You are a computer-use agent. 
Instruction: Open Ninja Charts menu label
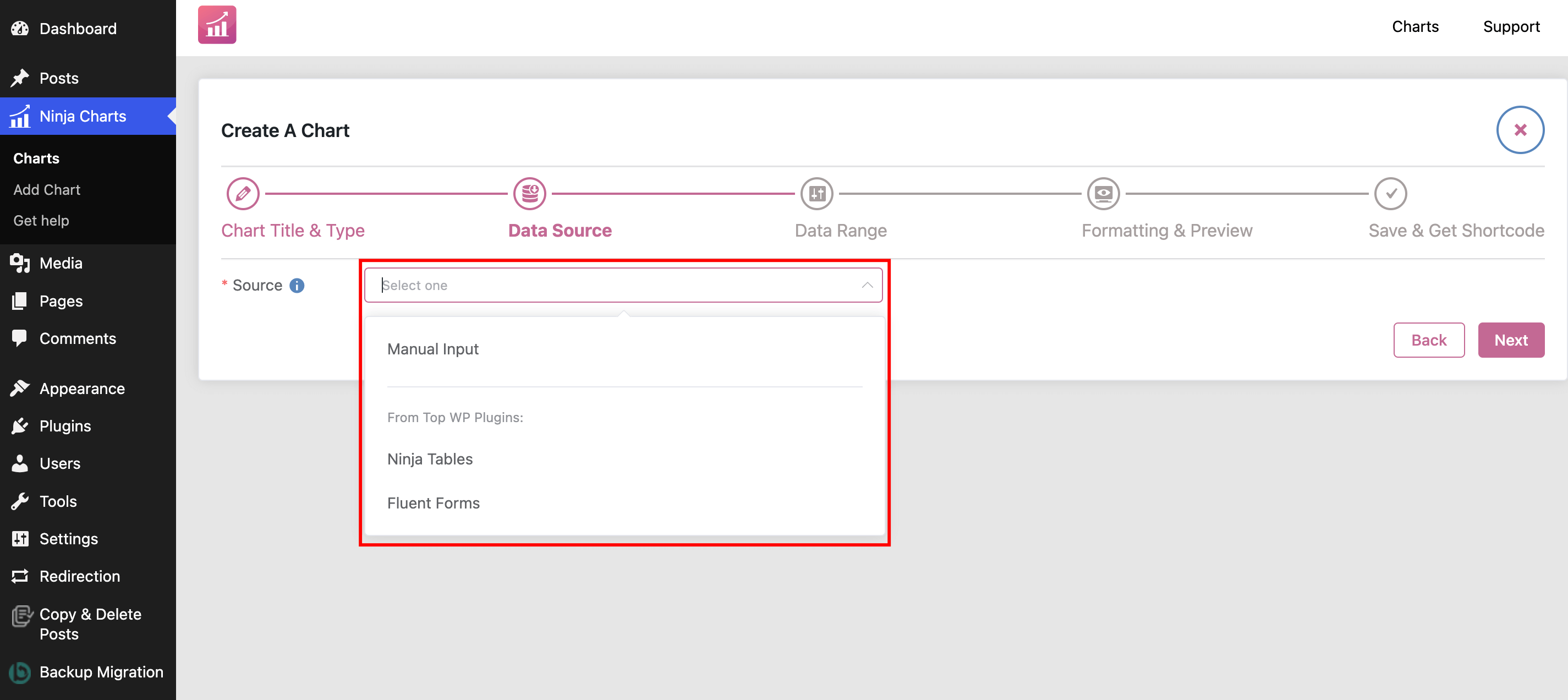83,116
